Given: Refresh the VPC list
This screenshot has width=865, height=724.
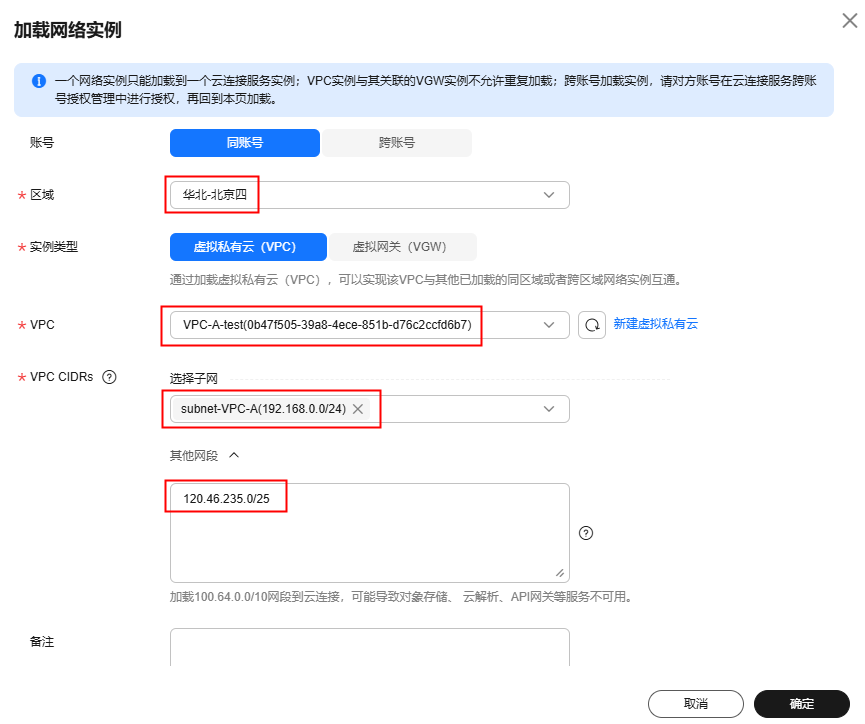Looking at the screenshot, I should [x=592, y=325].
